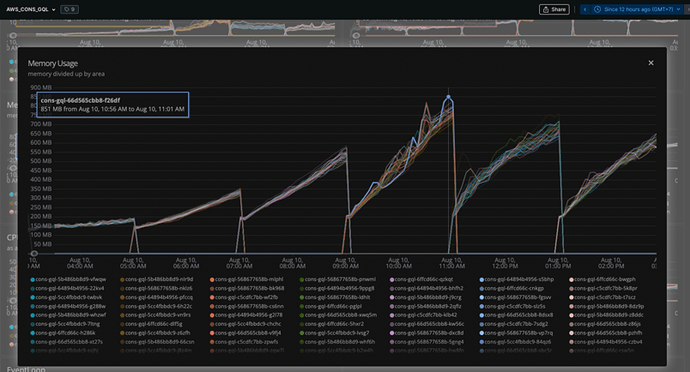Close the Memory Usage chart modal
The width and height of the screenshot is (690, 372).
tap(651, 63)
